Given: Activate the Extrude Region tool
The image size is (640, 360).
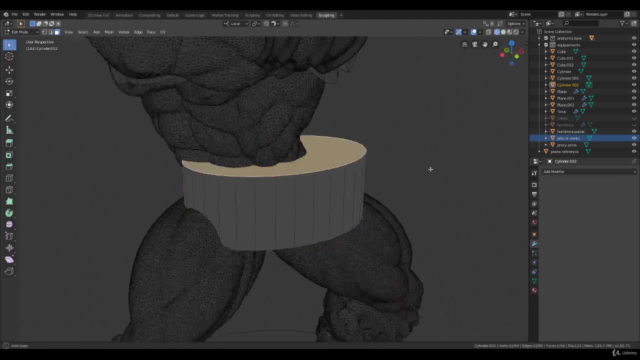Looking at the screenshot, I should point(9,143).
